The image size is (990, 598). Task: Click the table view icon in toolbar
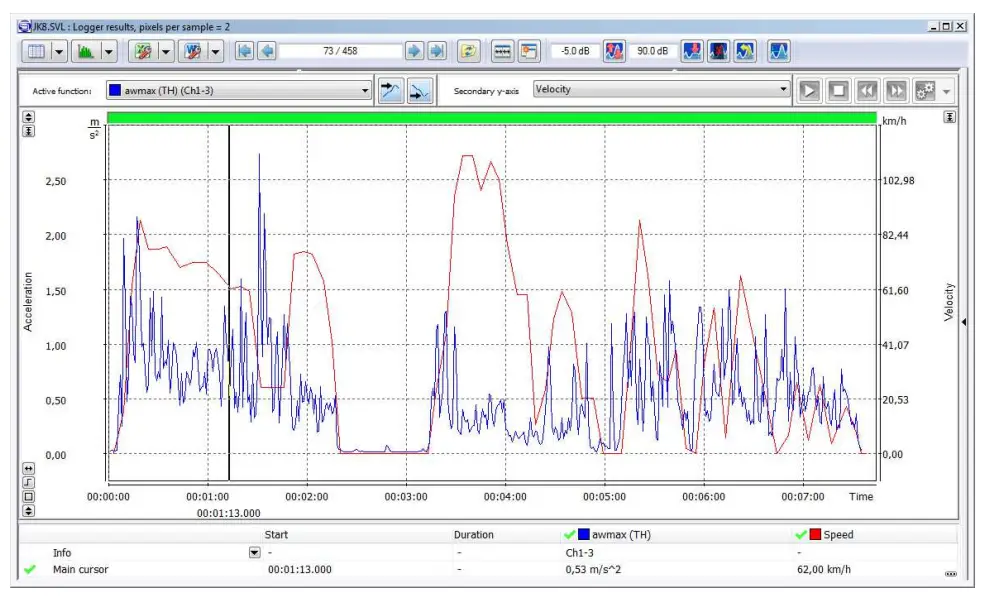click(x=36, y=51)
